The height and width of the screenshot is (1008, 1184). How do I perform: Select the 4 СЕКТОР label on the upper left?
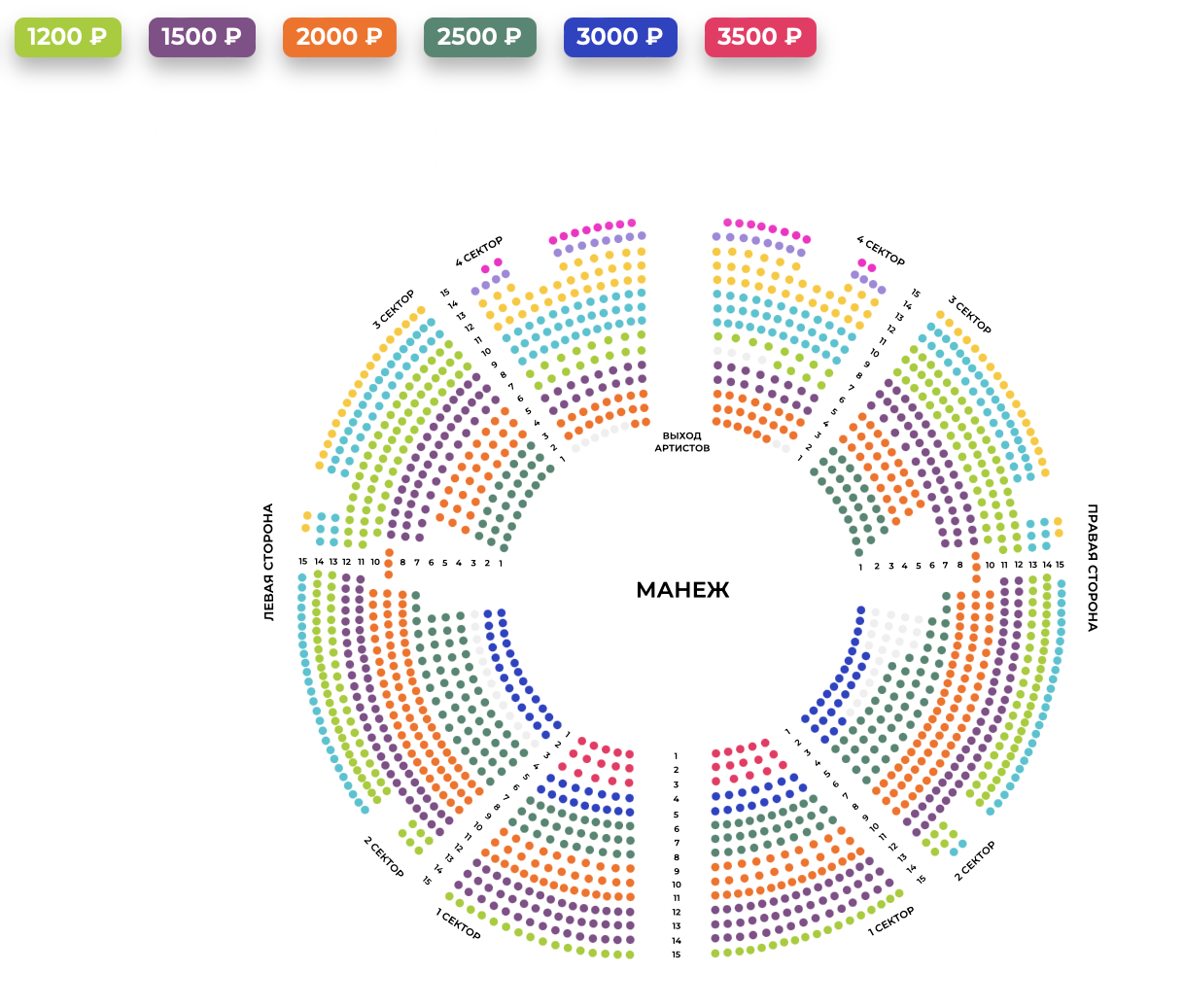[479, 252]
